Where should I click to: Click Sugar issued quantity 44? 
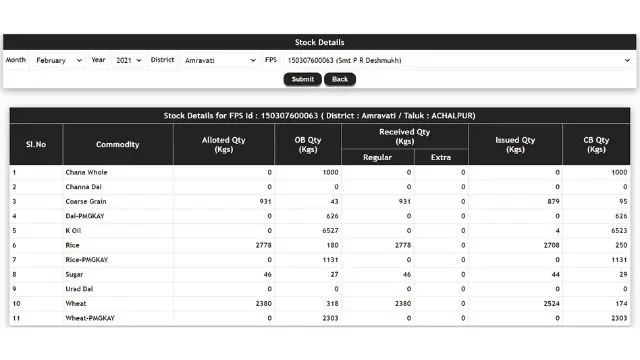[556, 274]
